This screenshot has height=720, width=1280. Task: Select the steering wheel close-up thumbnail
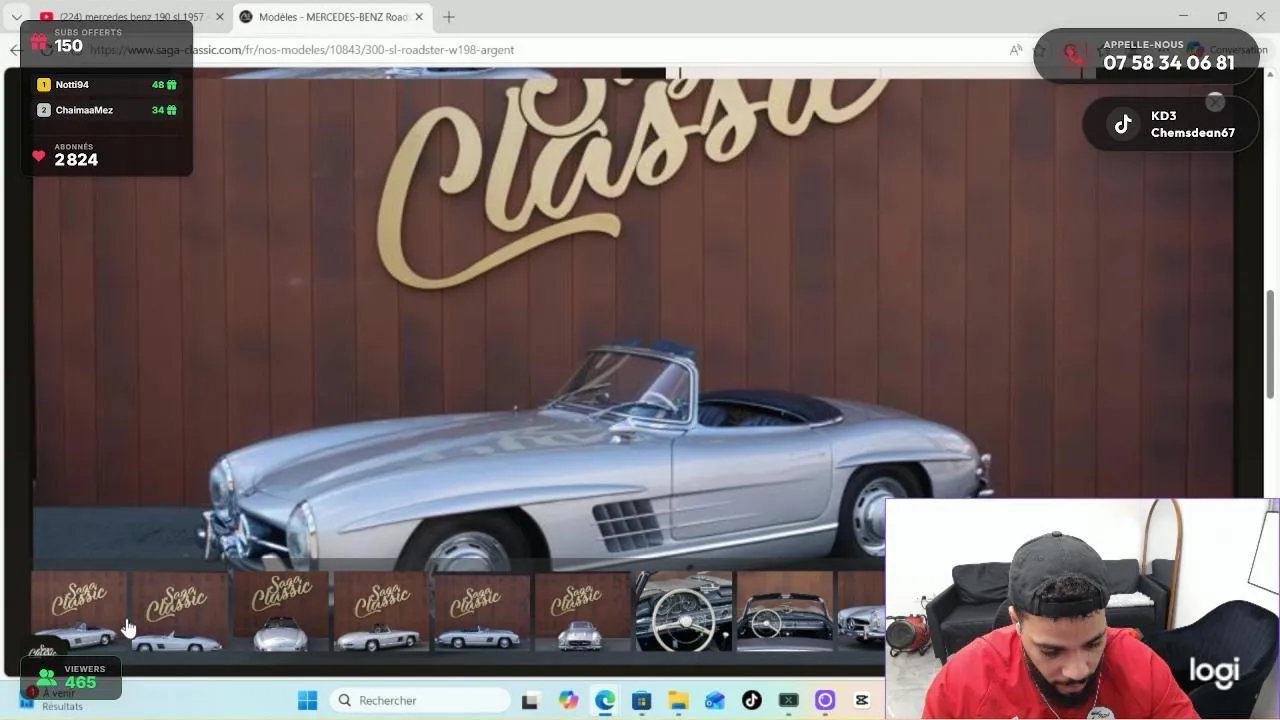tap(684, 611)
